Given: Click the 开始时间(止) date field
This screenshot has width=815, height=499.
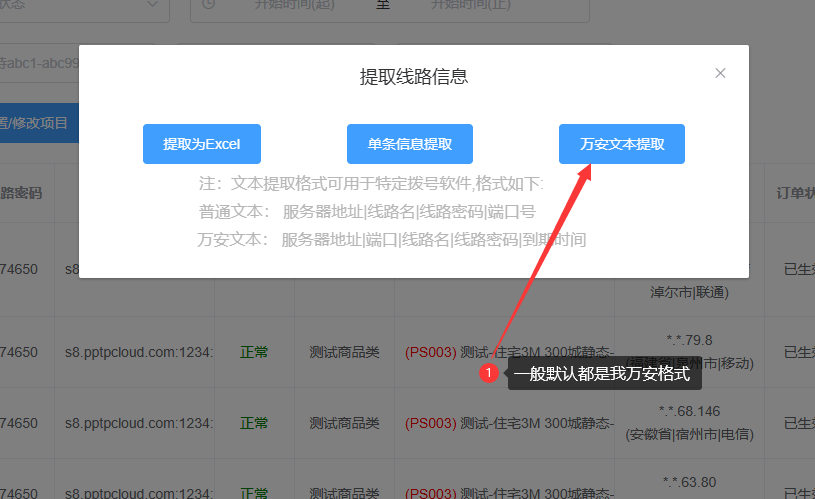Looking at the screenshot, I should pyautogui.click(x=470, y=5).
